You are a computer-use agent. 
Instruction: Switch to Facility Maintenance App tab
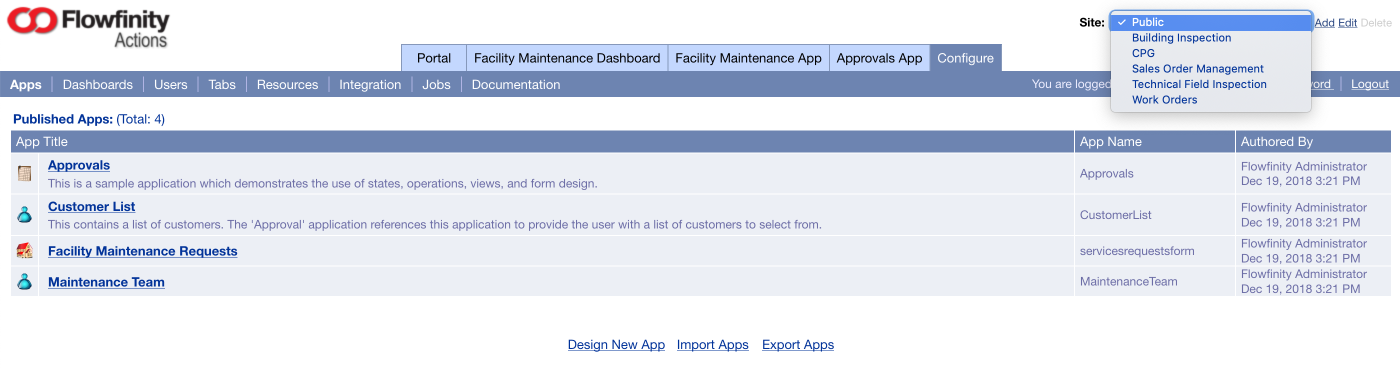tap(748, 58)
